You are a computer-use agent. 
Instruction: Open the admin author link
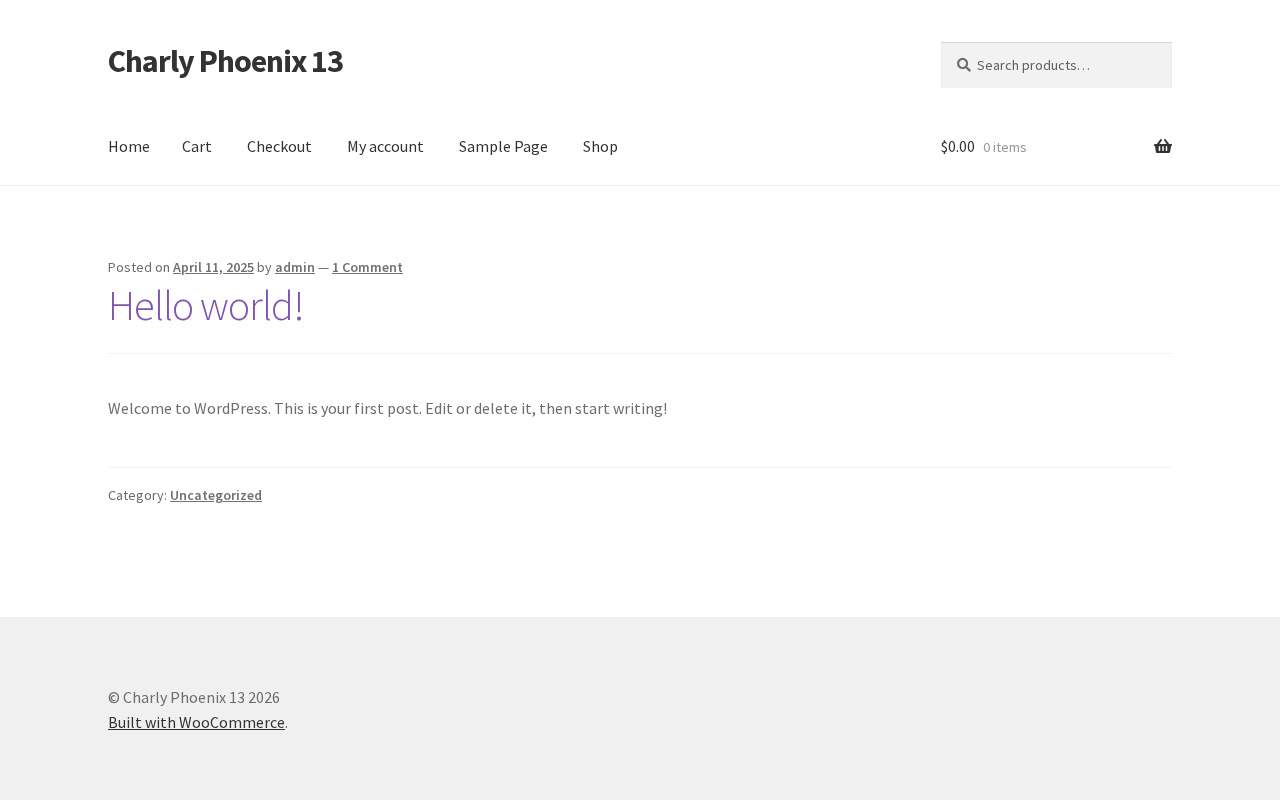295,267
